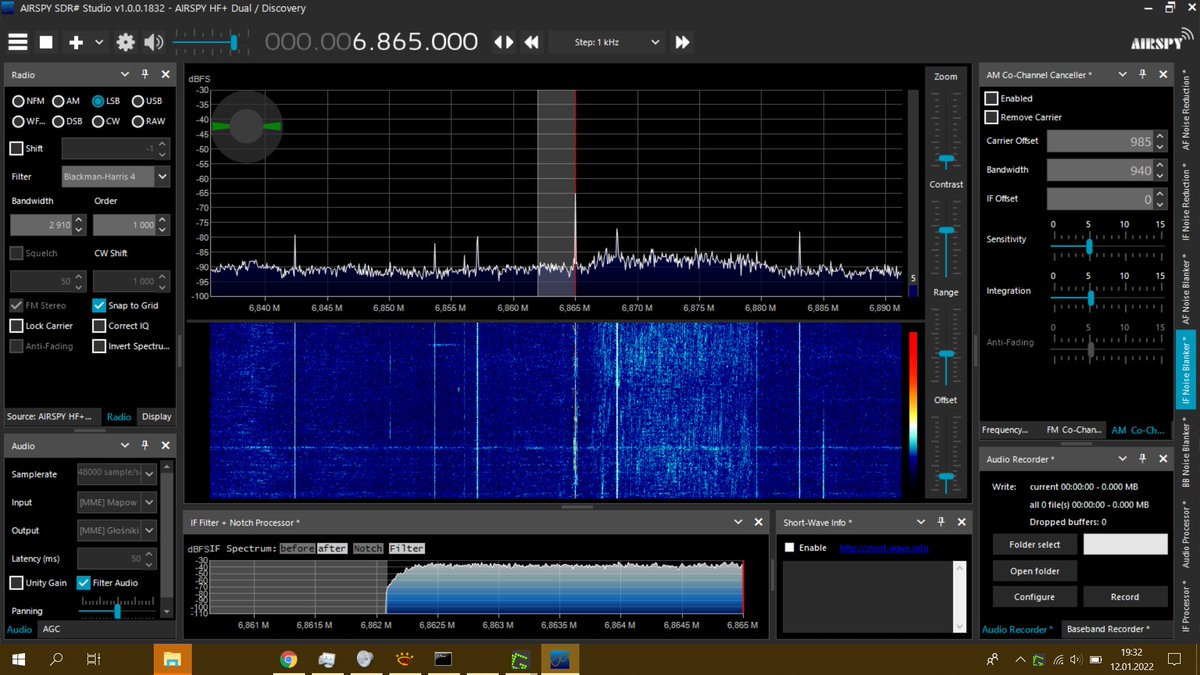Screen dimensions: 1200x675
Task: Step frequency down with double-left arrows
Action: click(x=532, y=42)
